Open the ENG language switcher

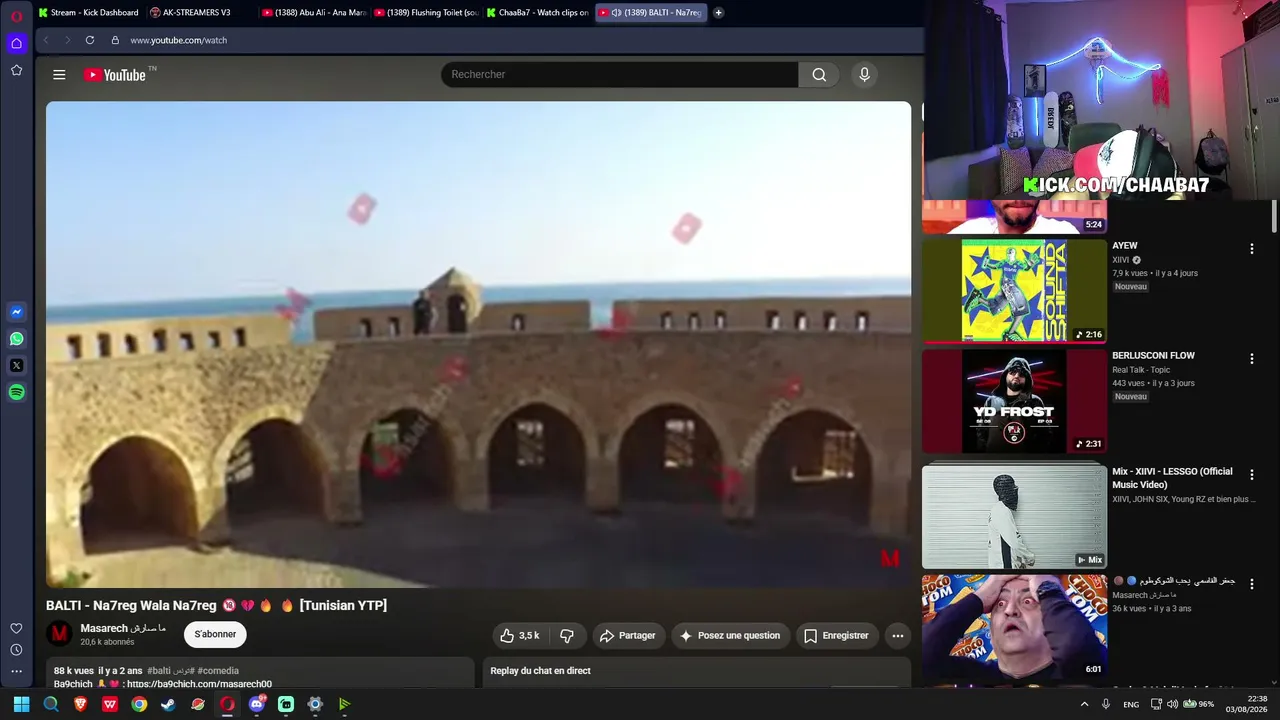point(1131,704)
